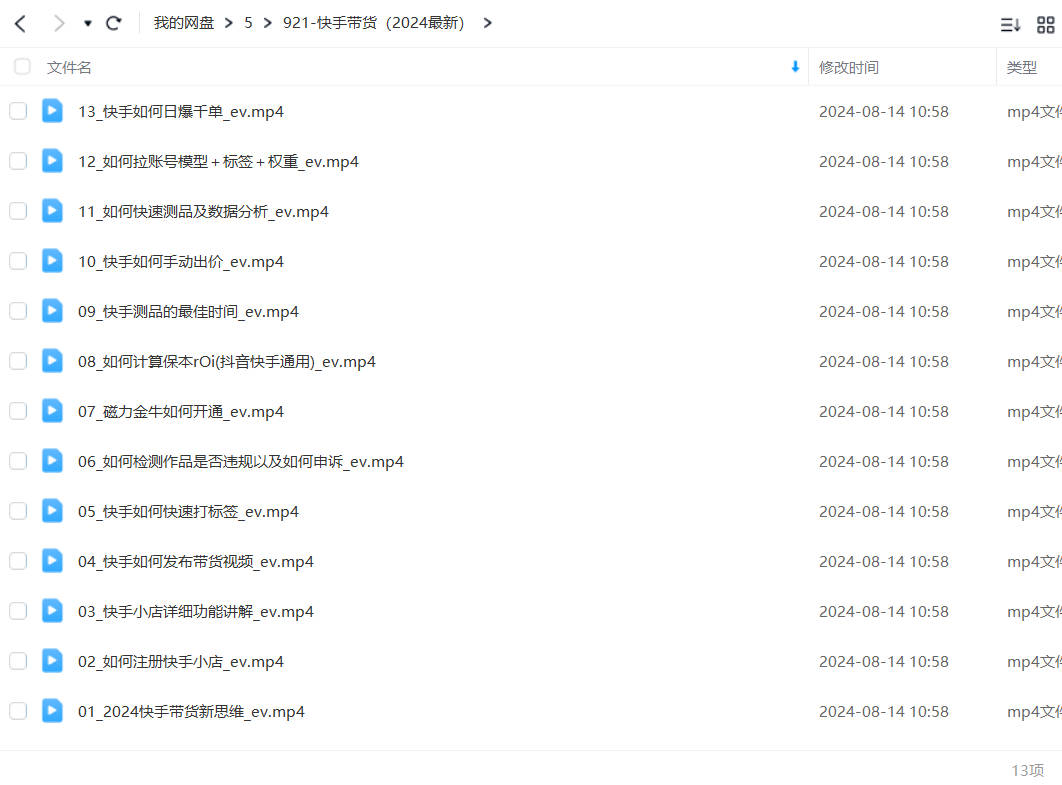Navigate to 我的网盘 in the breadcrumb
The image size is (1062, 785).
pos(184,23)
